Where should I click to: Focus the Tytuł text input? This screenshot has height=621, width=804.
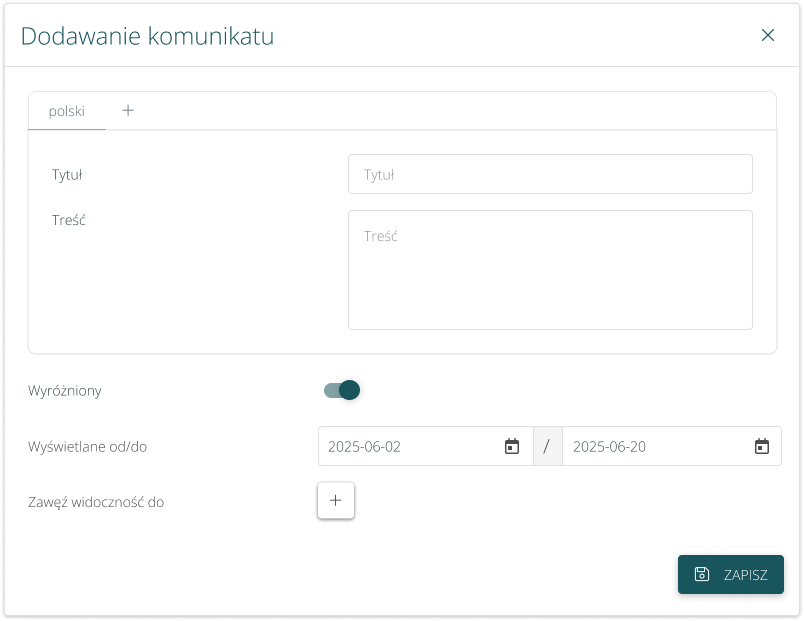pos(550,174)
